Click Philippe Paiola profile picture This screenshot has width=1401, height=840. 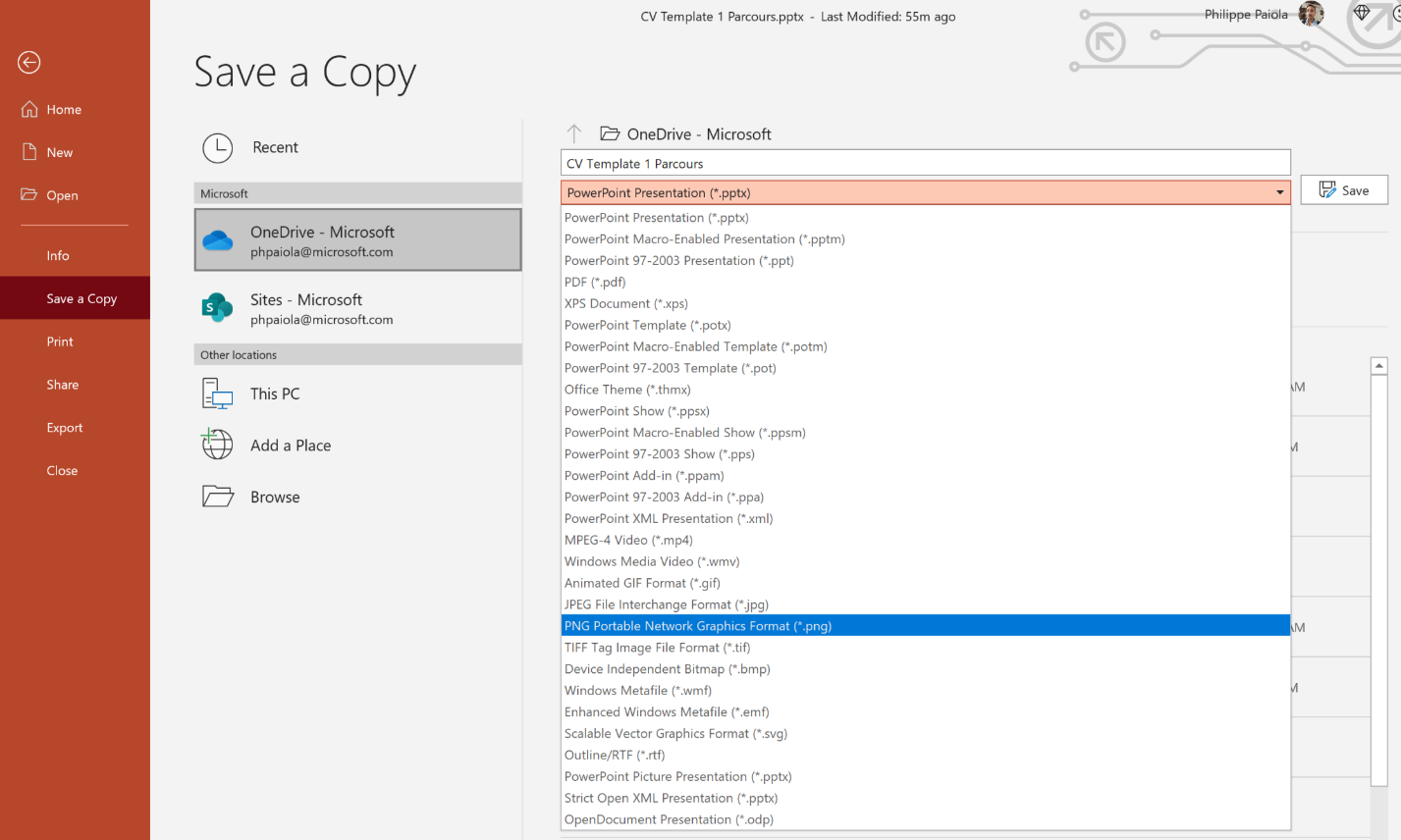click(x=1311, y=14)
